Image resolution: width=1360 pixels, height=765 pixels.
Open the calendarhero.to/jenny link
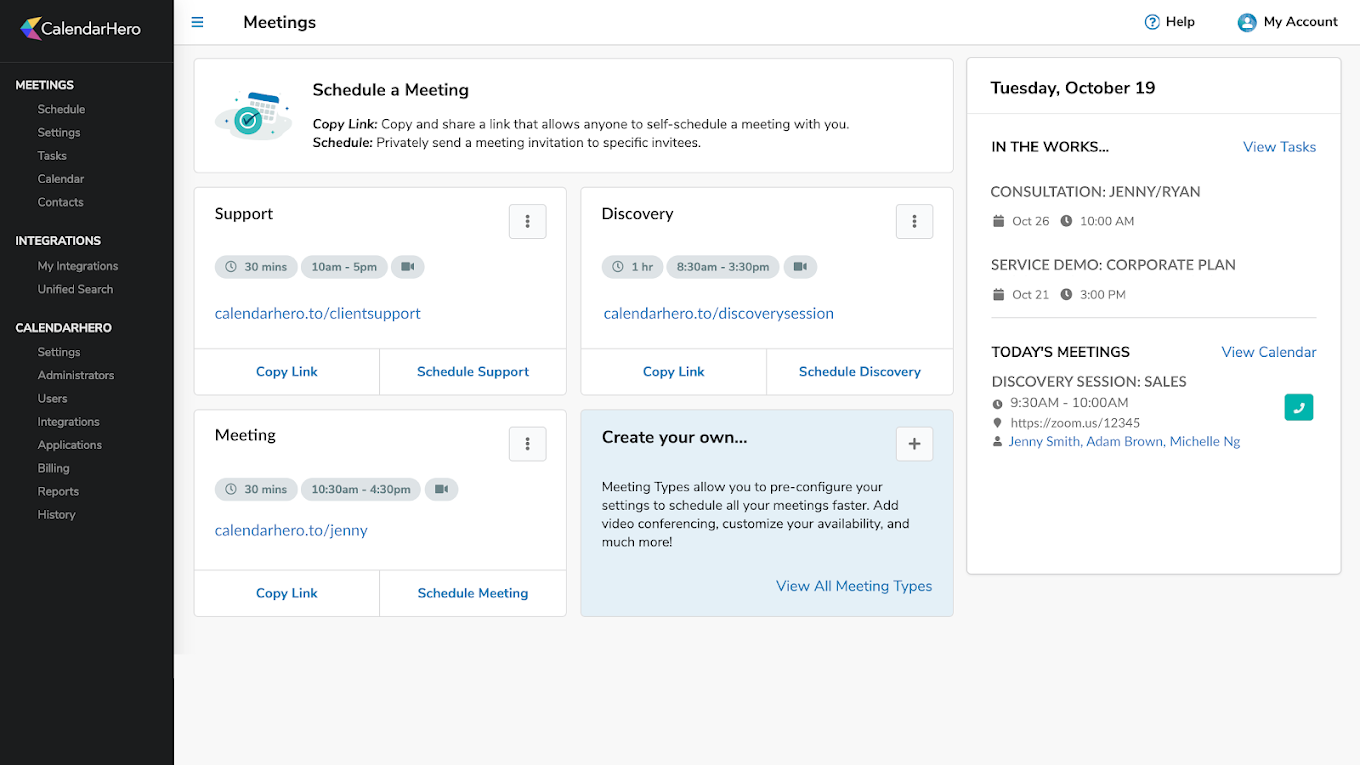click(x=291, y=530)
